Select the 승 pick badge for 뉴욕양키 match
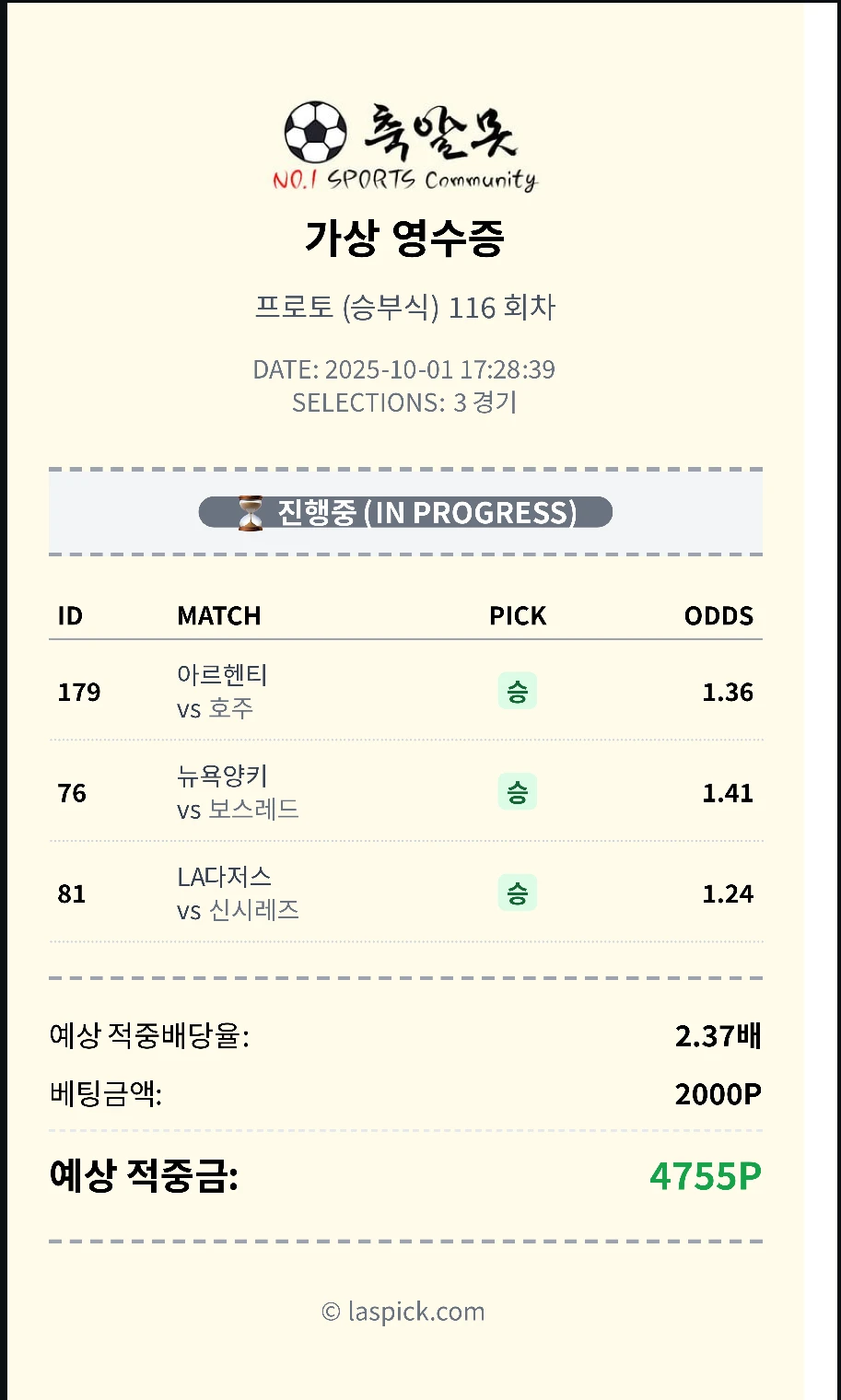841x1400 pixels. (518, 792)
